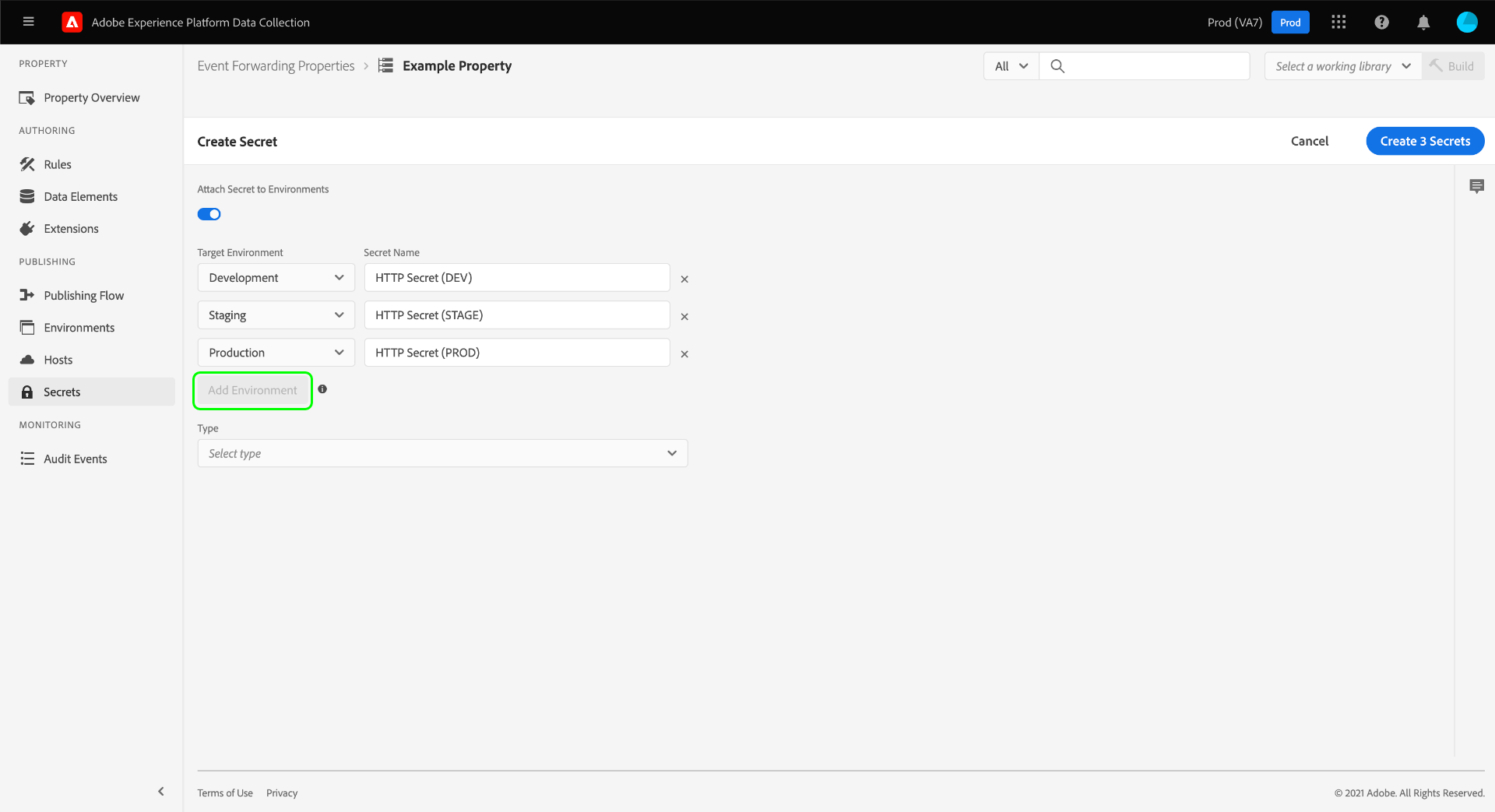
Task: Open the Production target environment dropdown
Action: [x=276, y=353]
